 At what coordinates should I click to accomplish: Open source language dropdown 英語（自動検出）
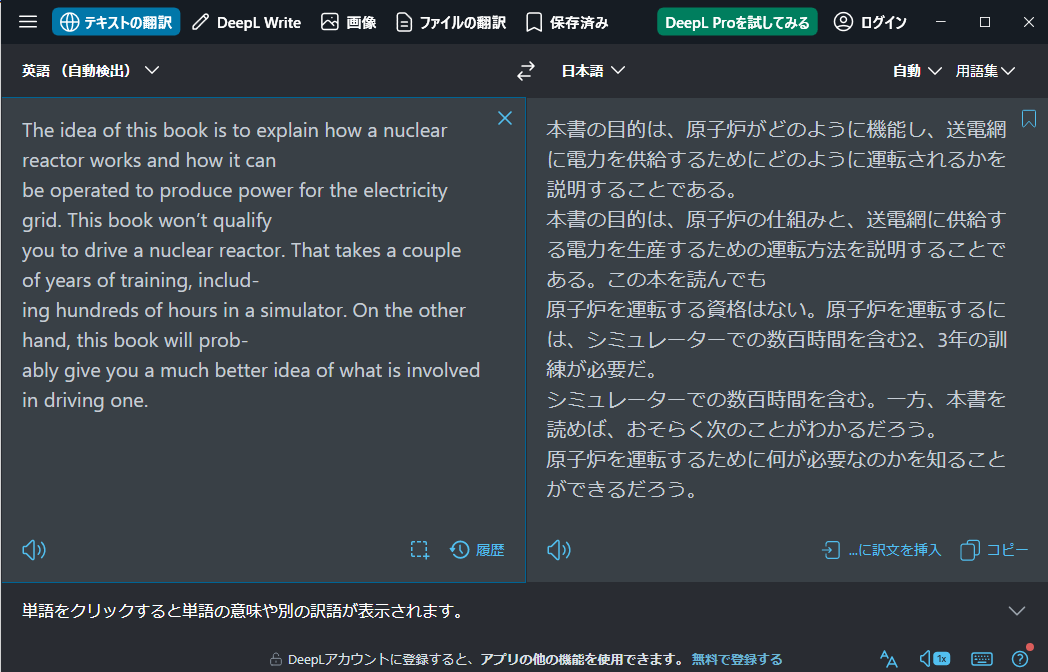point(90,70)
